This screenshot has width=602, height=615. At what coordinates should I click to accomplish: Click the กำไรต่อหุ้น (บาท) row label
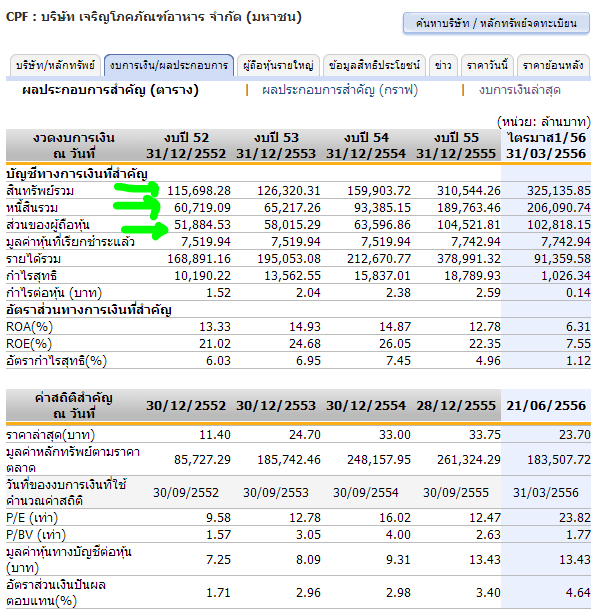(x=54, y=293)
